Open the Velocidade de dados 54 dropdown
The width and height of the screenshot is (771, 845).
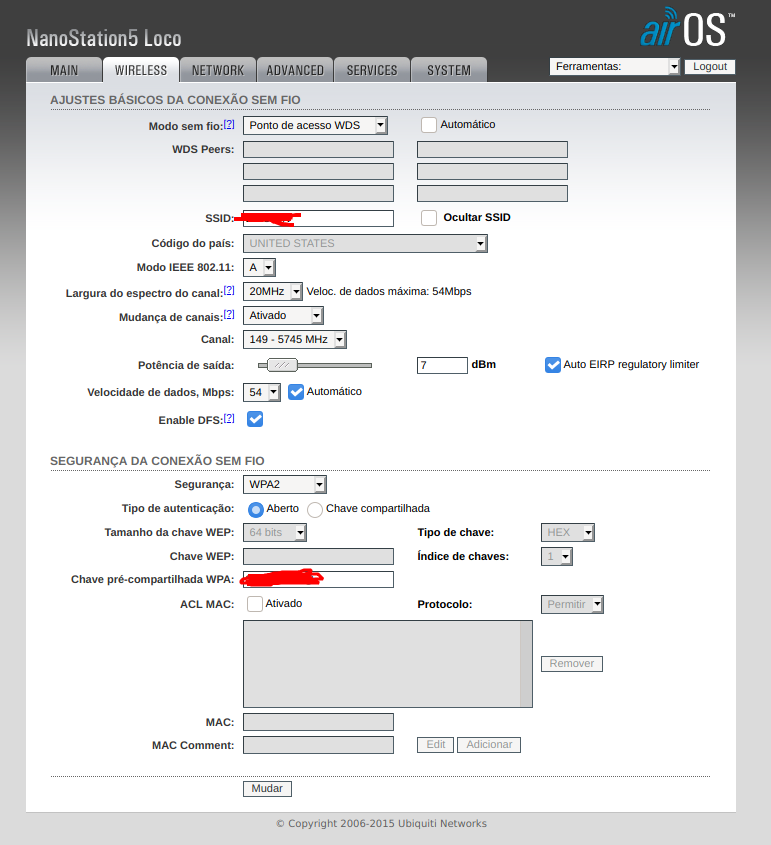(262, 392)
